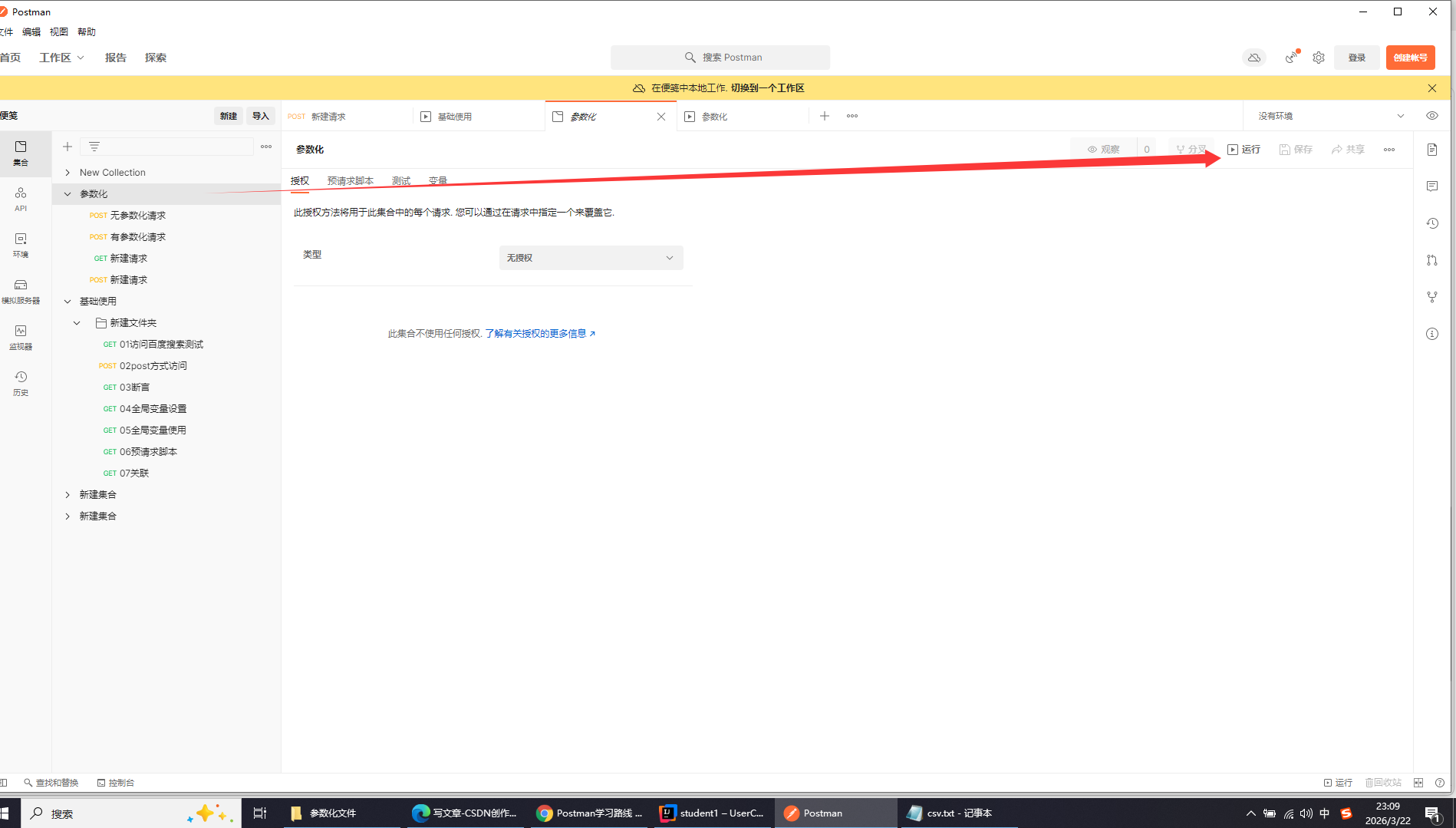Image resolution: width=1456 pixels, height=828 pixels.
Task: Open the 视图 menu
Action: pos(59,32)
